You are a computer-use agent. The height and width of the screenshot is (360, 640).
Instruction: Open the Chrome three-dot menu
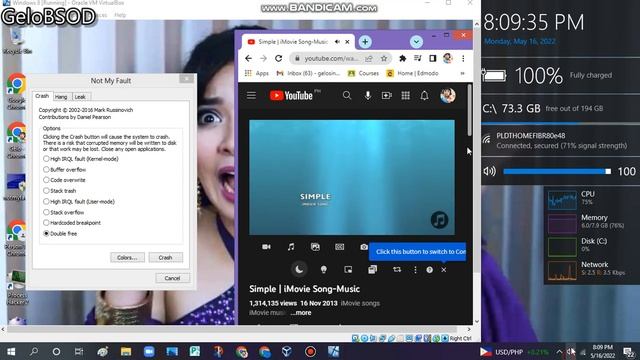pos(463,58)
